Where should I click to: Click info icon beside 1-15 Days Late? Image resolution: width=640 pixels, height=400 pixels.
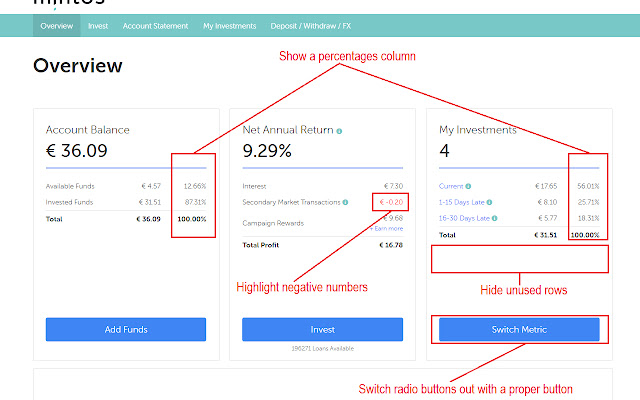489,202
